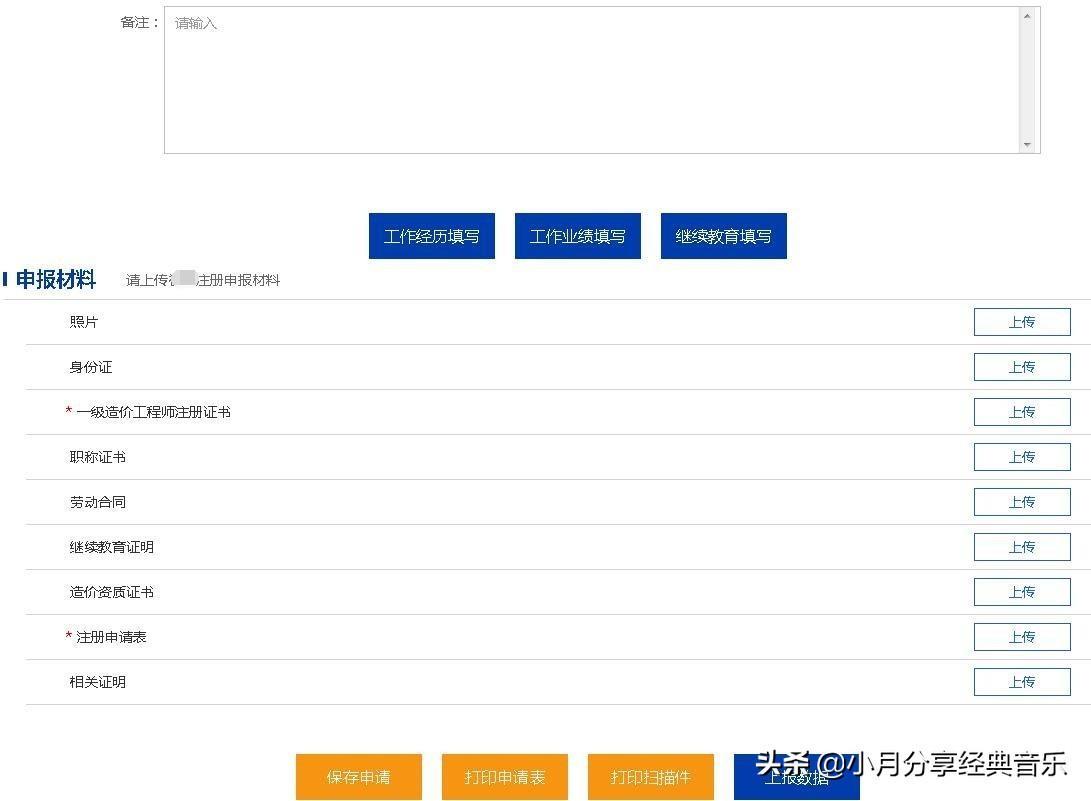Click the 申报材料 section heading
This screenshot has width=1091, height=801.
(x=56, y=280)
